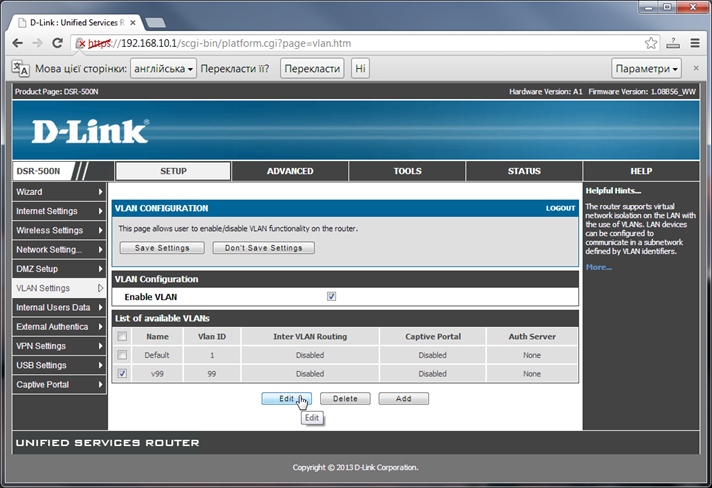Open the Chrome menu icon

pyautogui.click(x=694, y=44)
